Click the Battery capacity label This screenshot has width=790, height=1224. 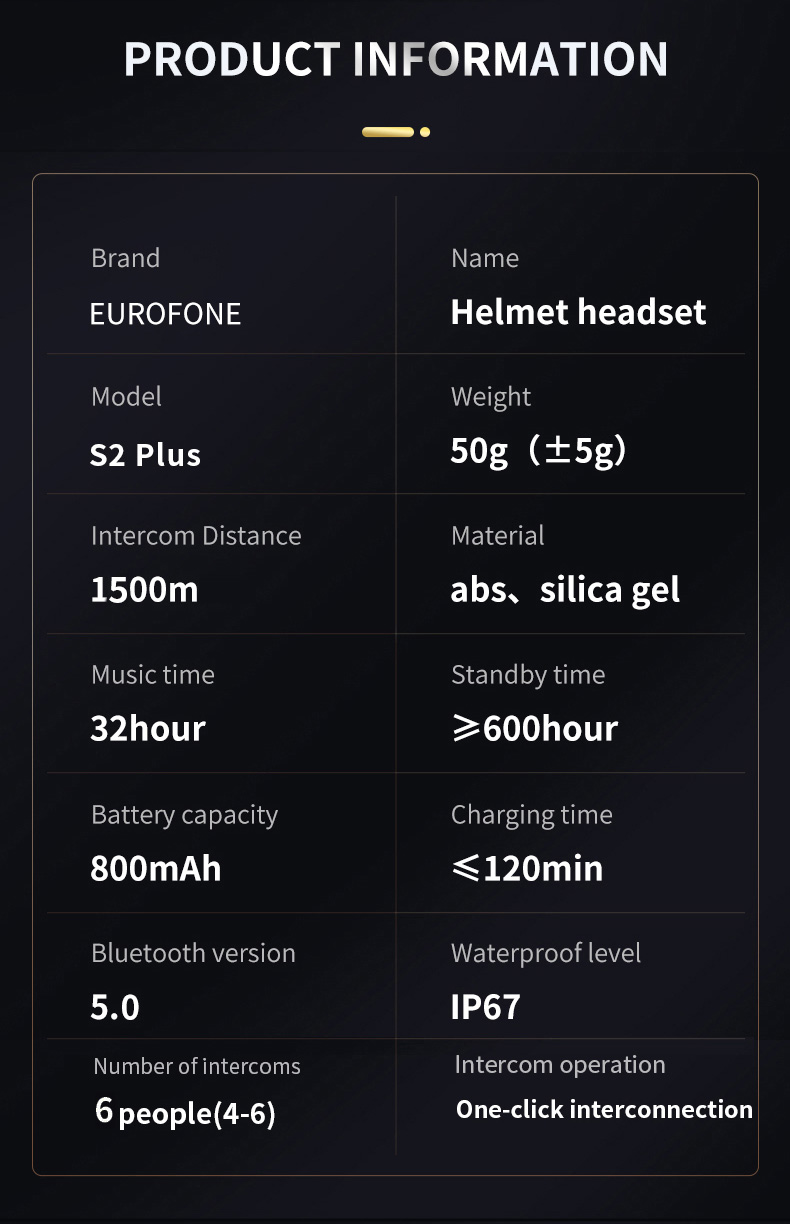[184, 815]
